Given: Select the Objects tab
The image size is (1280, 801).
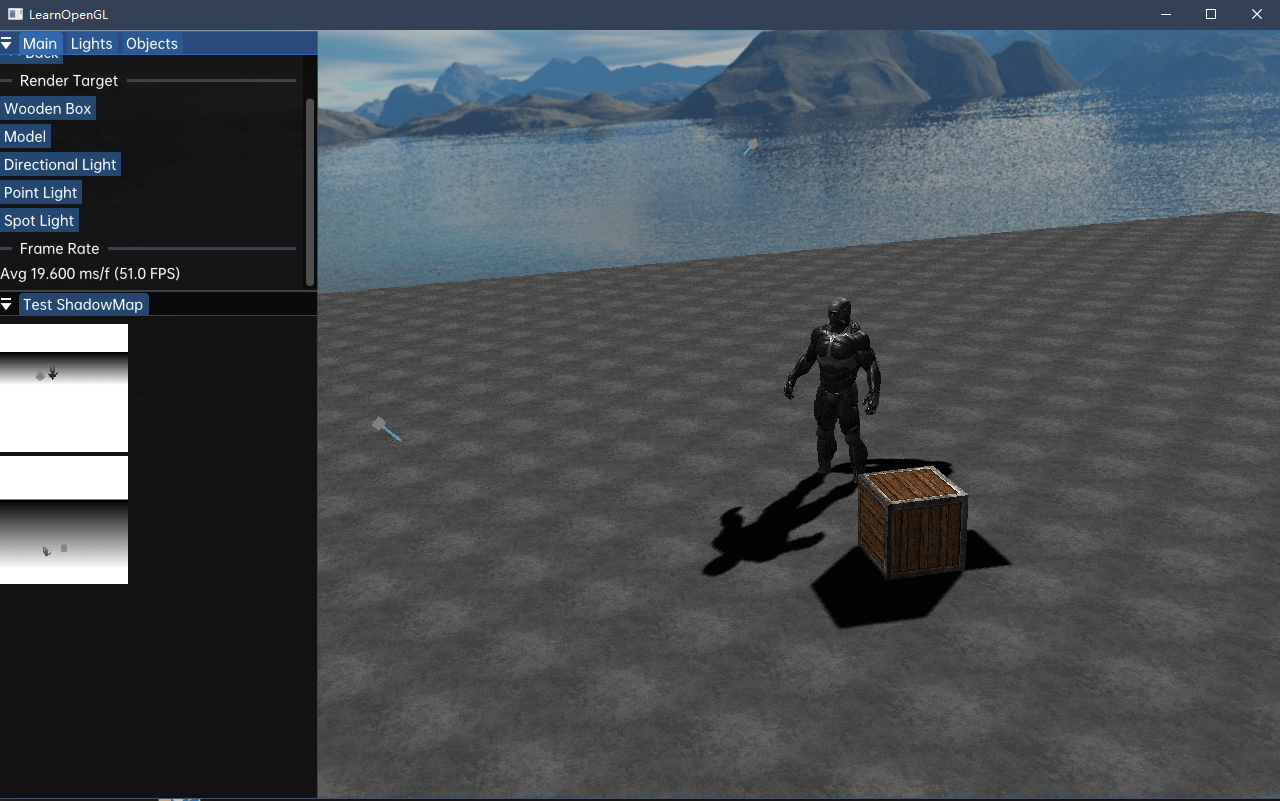Looking at the screenshot, I should coord(152,44).
